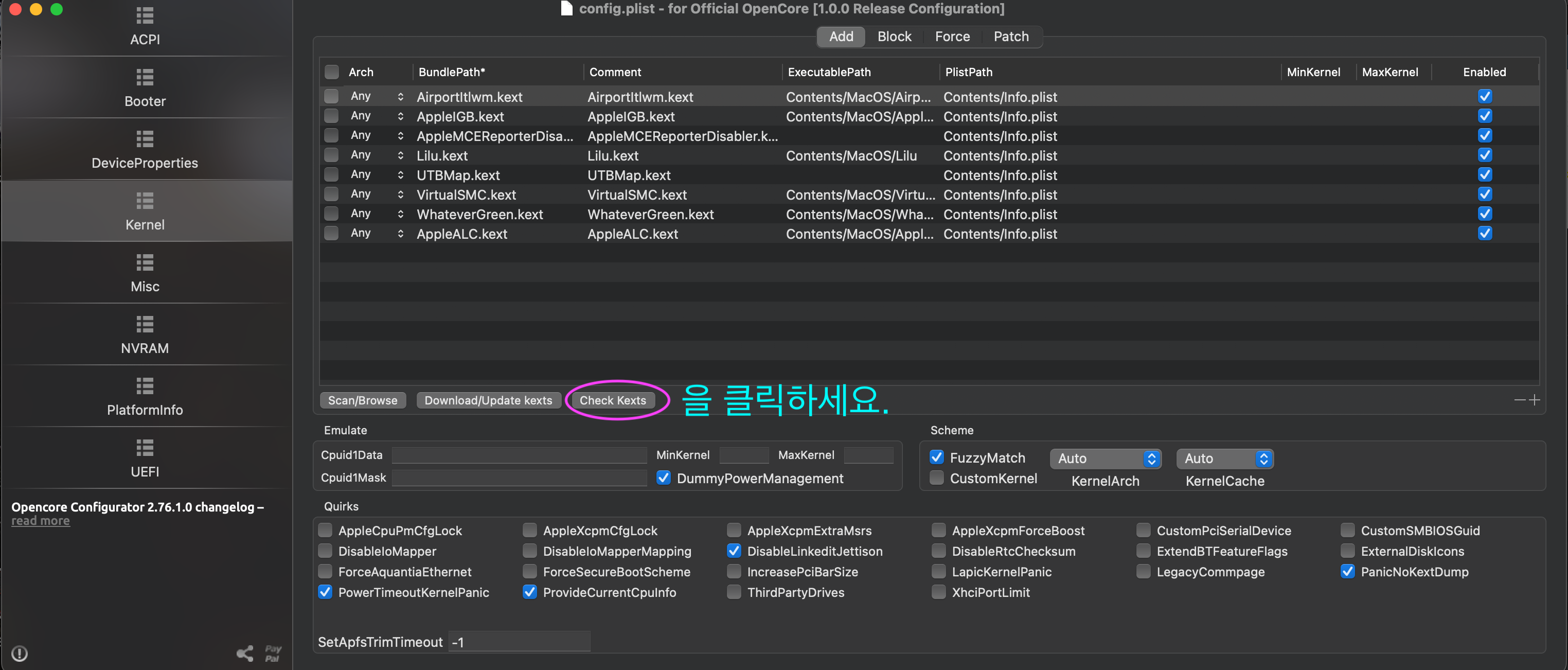The width and height of the screenshot is (1568, 670).
Task: Sort by the Enabled column header
Action: 1484,72
